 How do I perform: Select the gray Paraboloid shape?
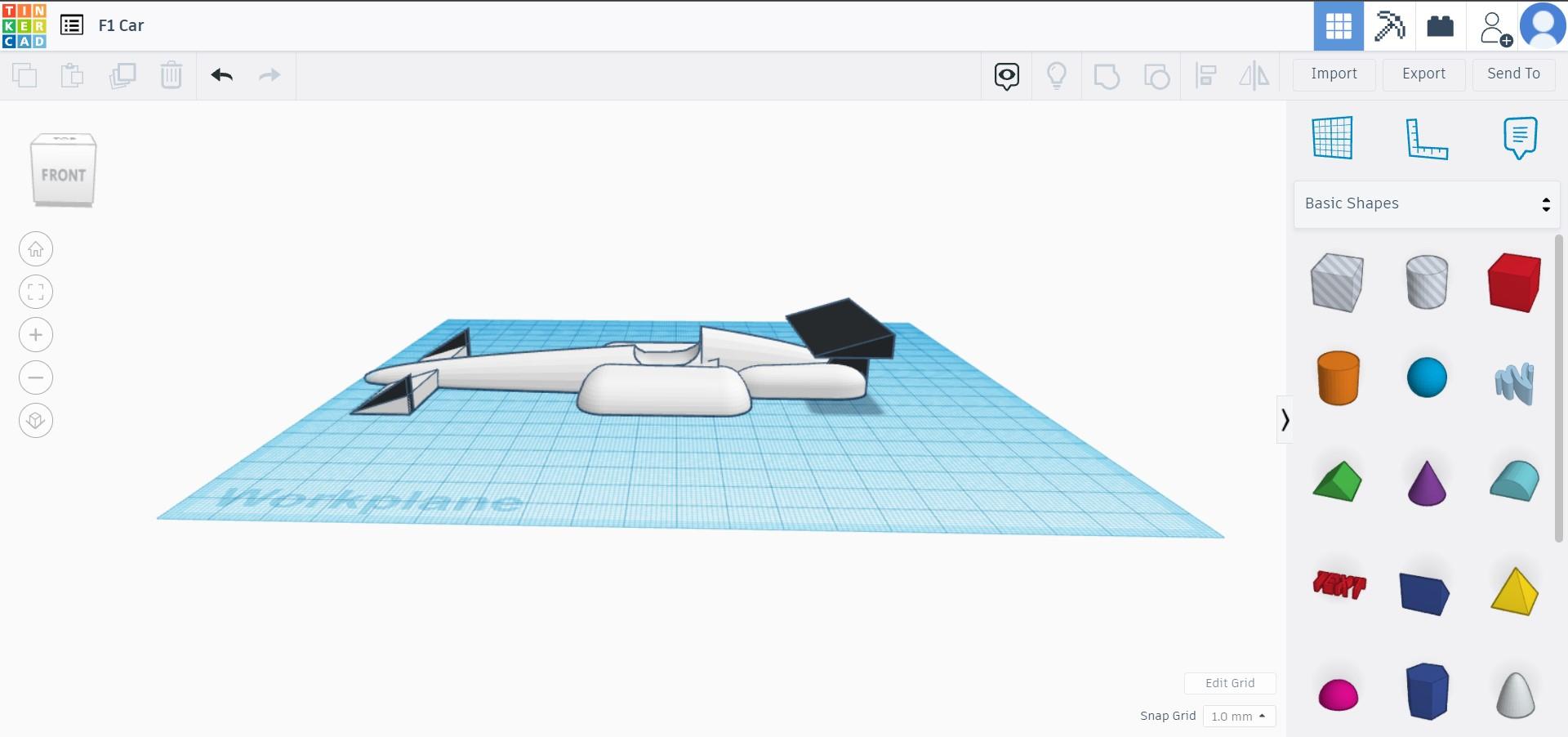pos(1515,695)
